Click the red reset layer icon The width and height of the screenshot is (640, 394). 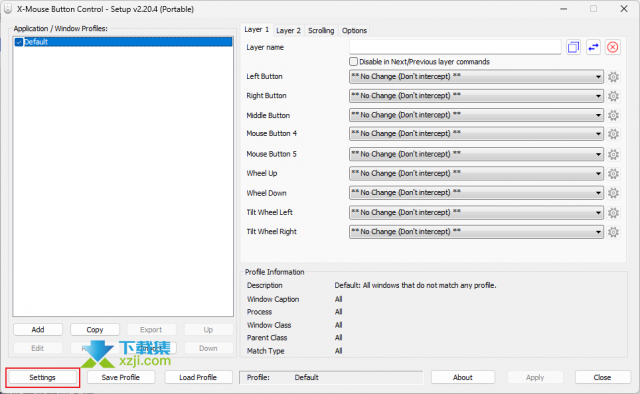point(612,47)
